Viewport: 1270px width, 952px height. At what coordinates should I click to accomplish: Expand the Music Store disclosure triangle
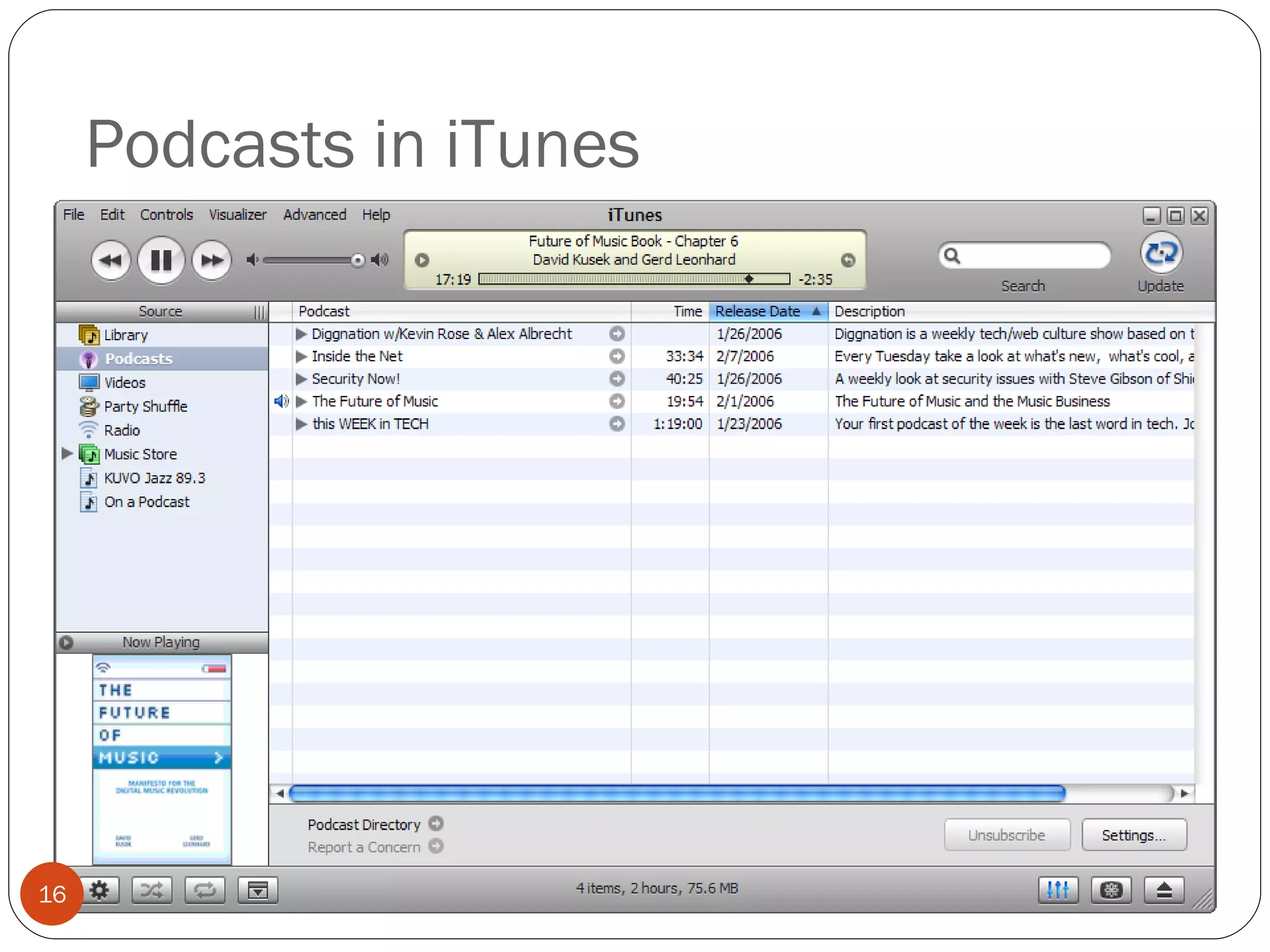tap(67, 454)
